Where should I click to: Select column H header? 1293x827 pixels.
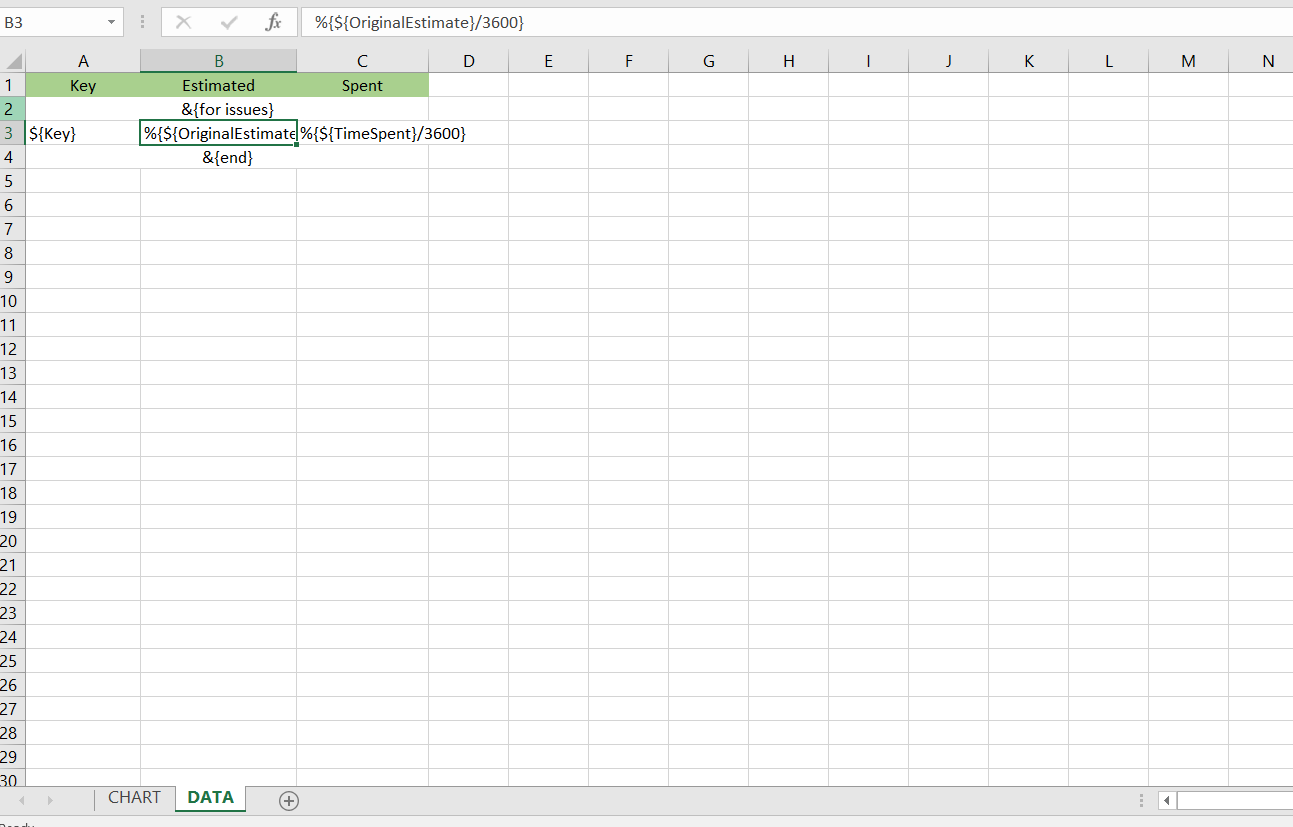point(788,61)
